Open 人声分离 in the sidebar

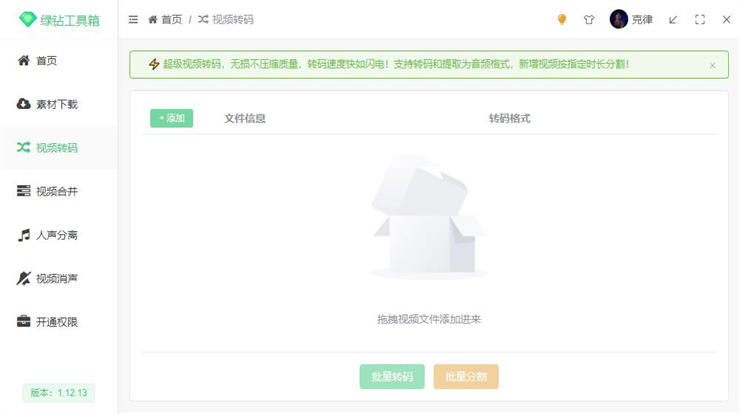click(x=59, y=235)
